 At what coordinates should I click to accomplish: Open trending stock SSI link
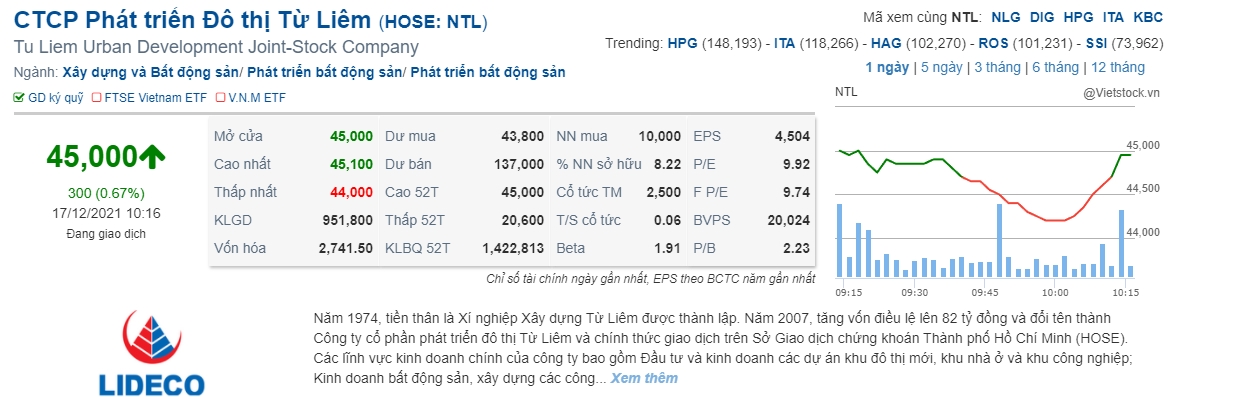1098,43
